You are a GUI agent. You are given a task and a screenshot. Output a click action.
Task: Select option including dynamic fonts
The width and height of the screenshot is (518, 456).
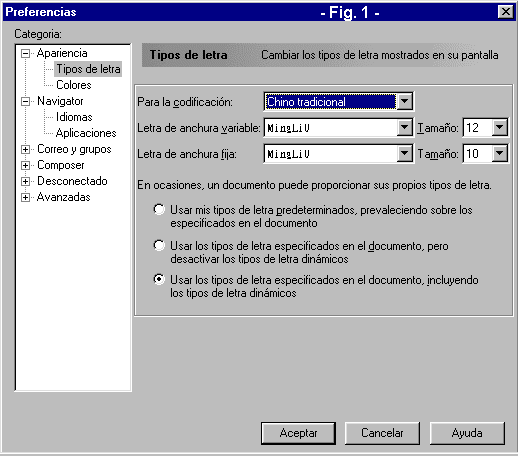[x=159, y=279]
